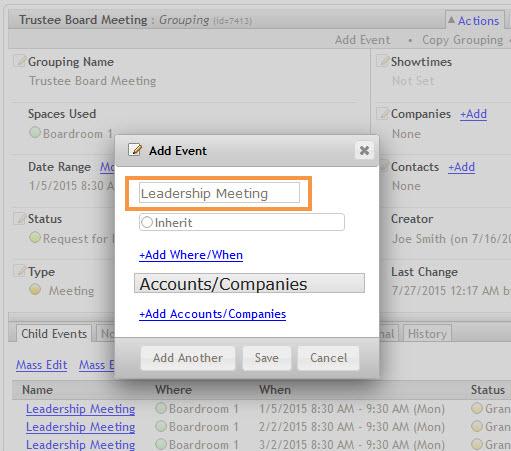Screen dimensions: 511x451
Task: Click Copy Grouping action
Action: tap(462, 40)
